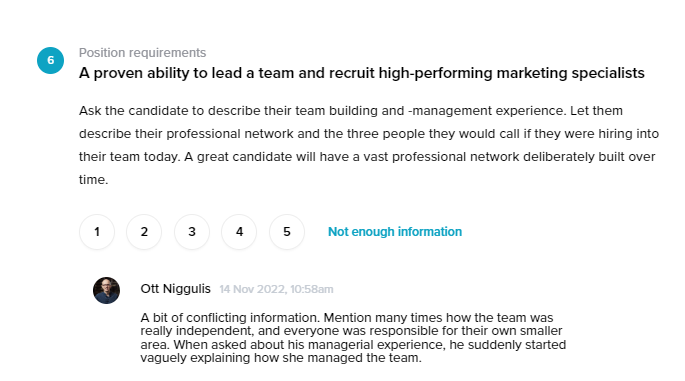Click the description line starting 'Ask the candidate'
Screen dimensions: 685x381
(x=351, y=111)
